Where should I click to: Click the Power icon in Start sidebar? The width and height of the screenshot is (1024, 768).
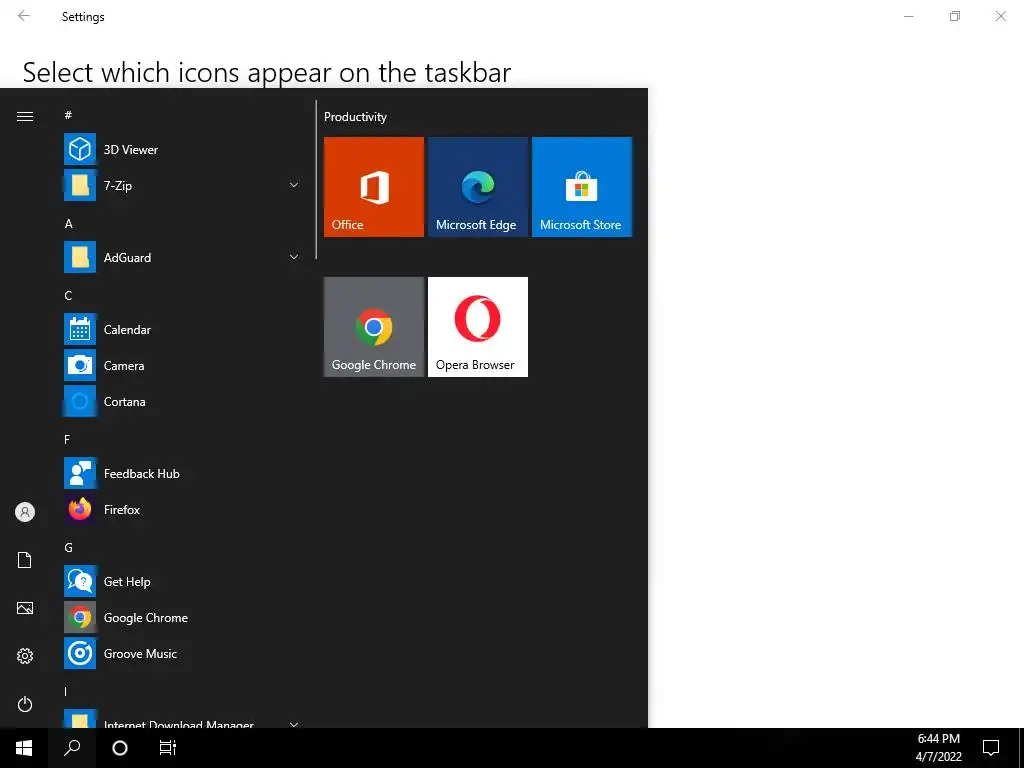[x=25, y=704]
